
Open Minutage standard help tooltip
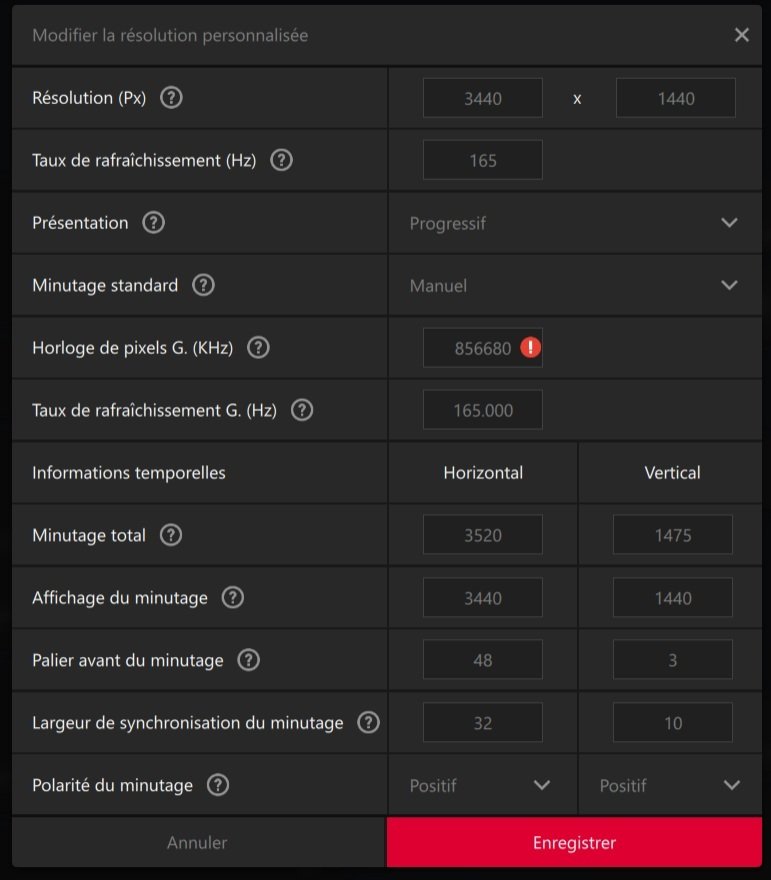203,285
